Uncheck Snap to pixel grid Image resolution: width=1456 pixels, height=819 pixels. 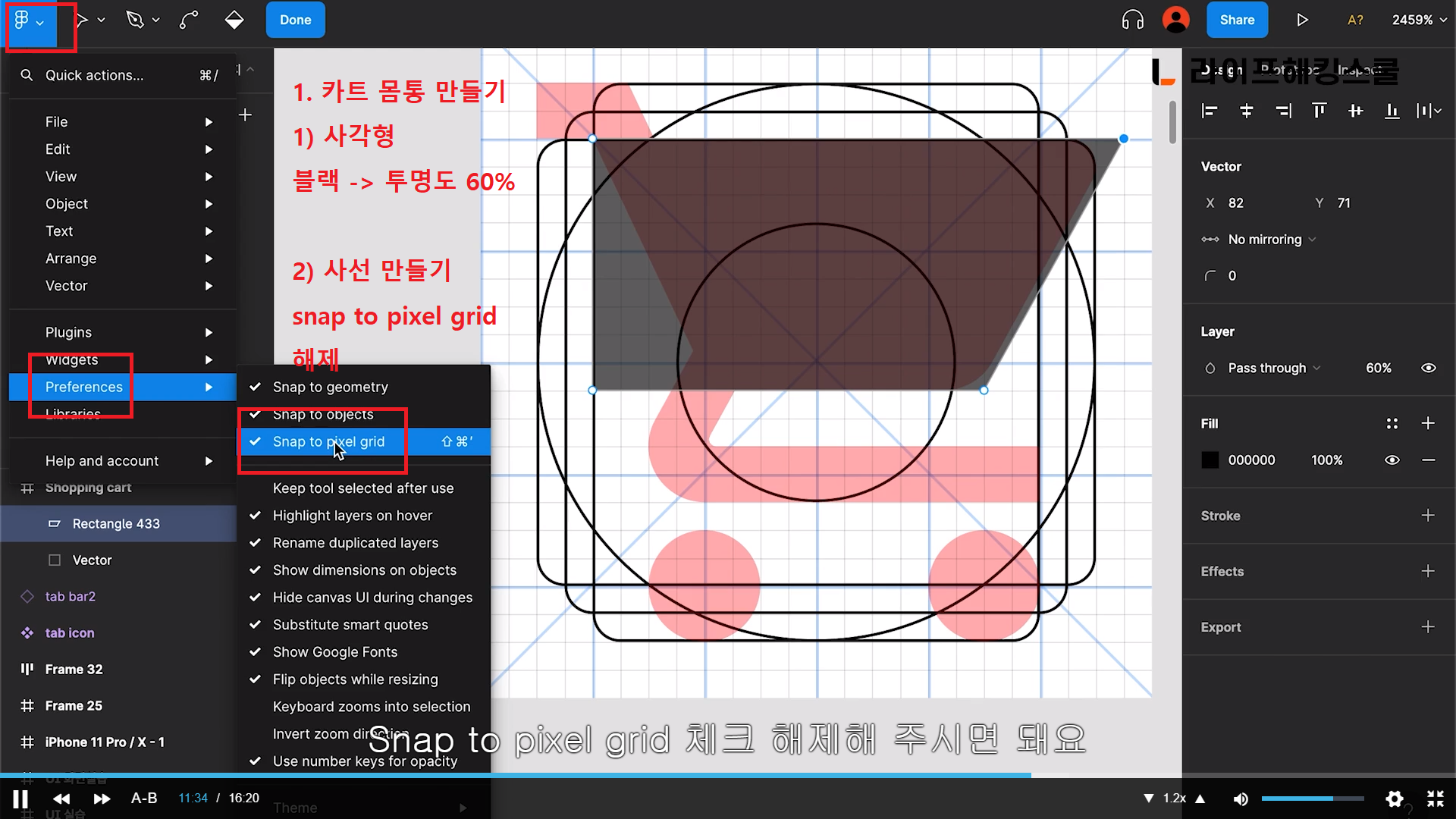(x=328, y=441)
